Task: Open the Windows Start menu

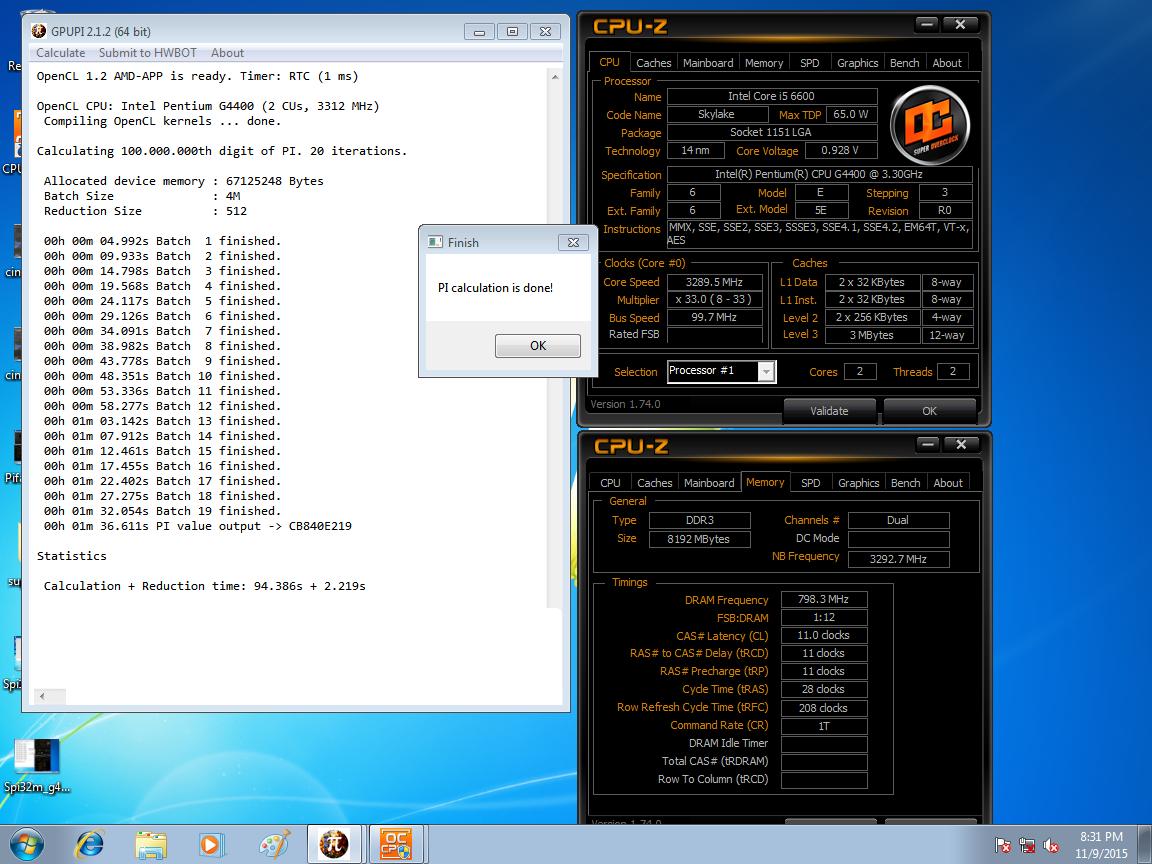Action: point(27,845)
